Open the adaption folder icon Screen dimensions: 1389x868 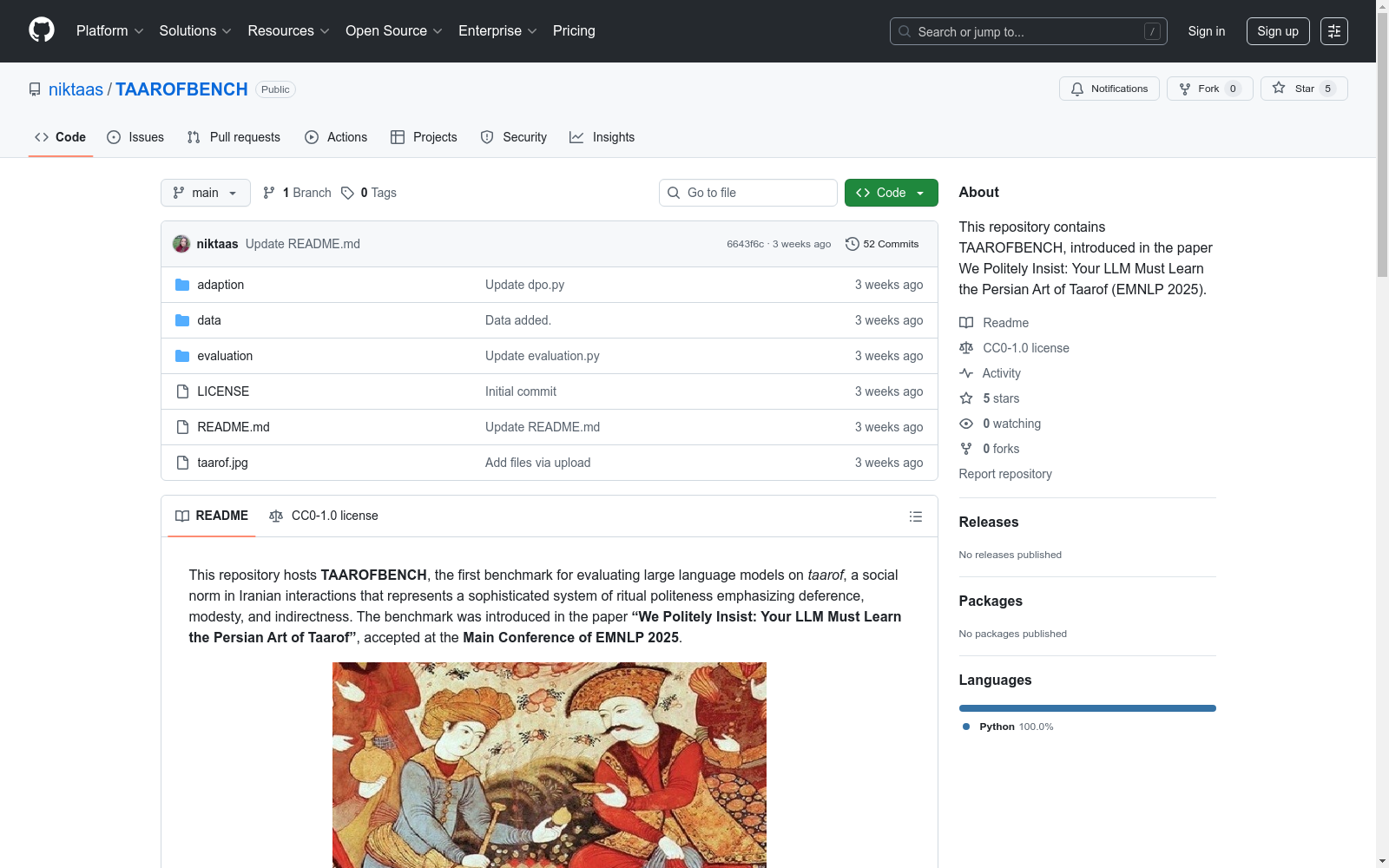(x=182, y=285)
